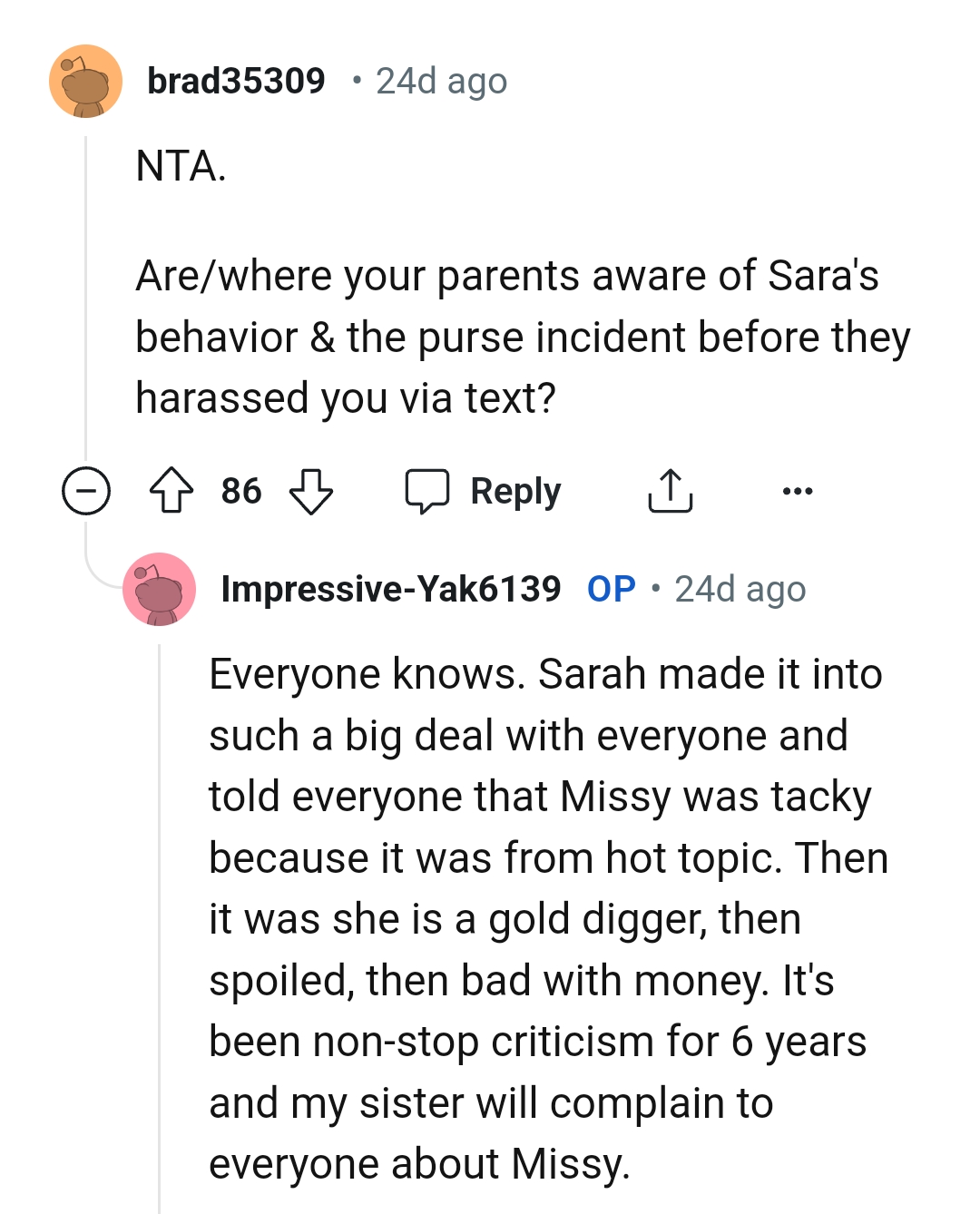Image resolution: width=980 pixels, height=1214 pixels.
Task: Open brad35309's profile via username
Action: tap(238, 80)
